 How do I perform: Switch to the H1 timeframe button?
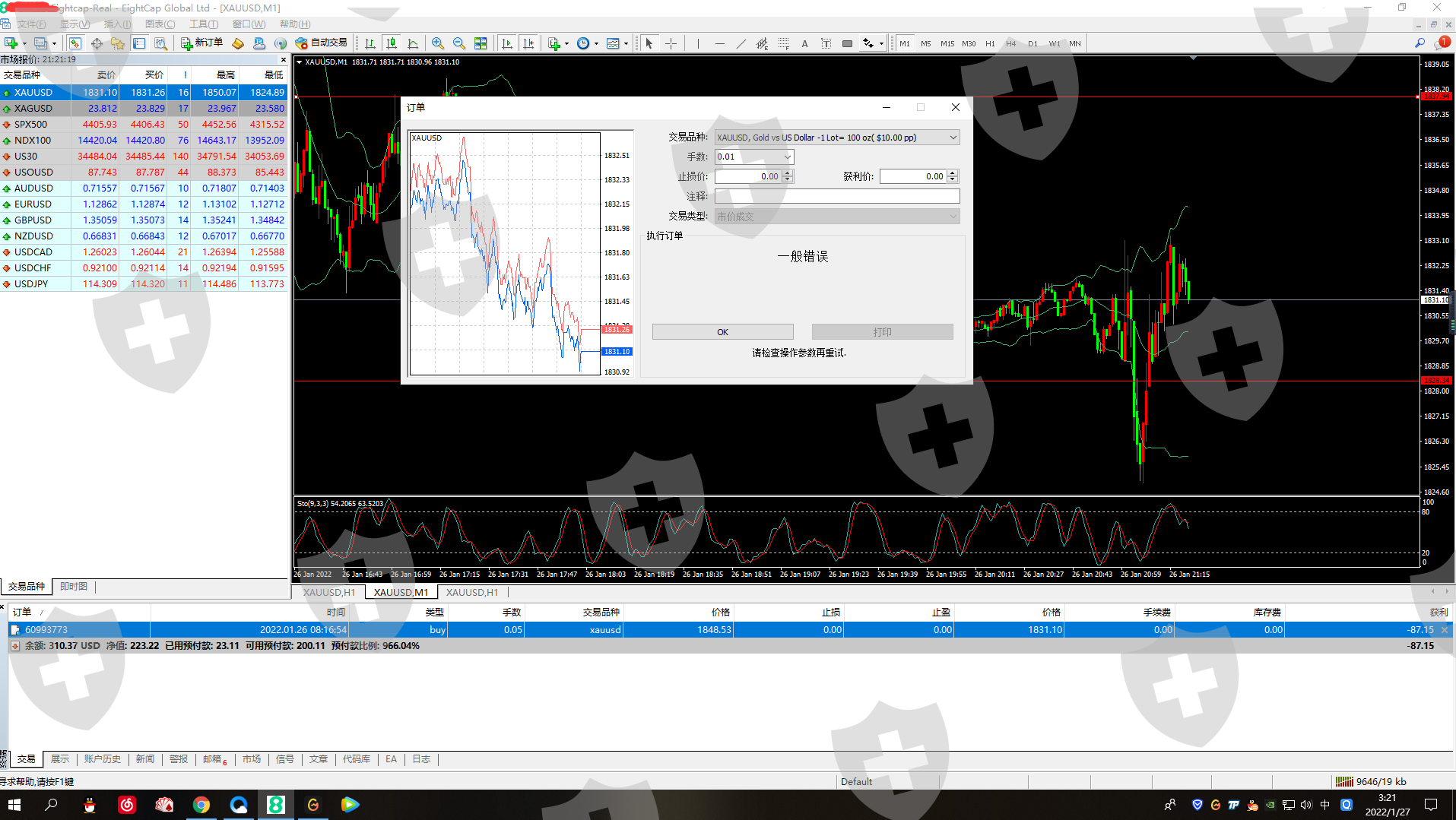990,43
